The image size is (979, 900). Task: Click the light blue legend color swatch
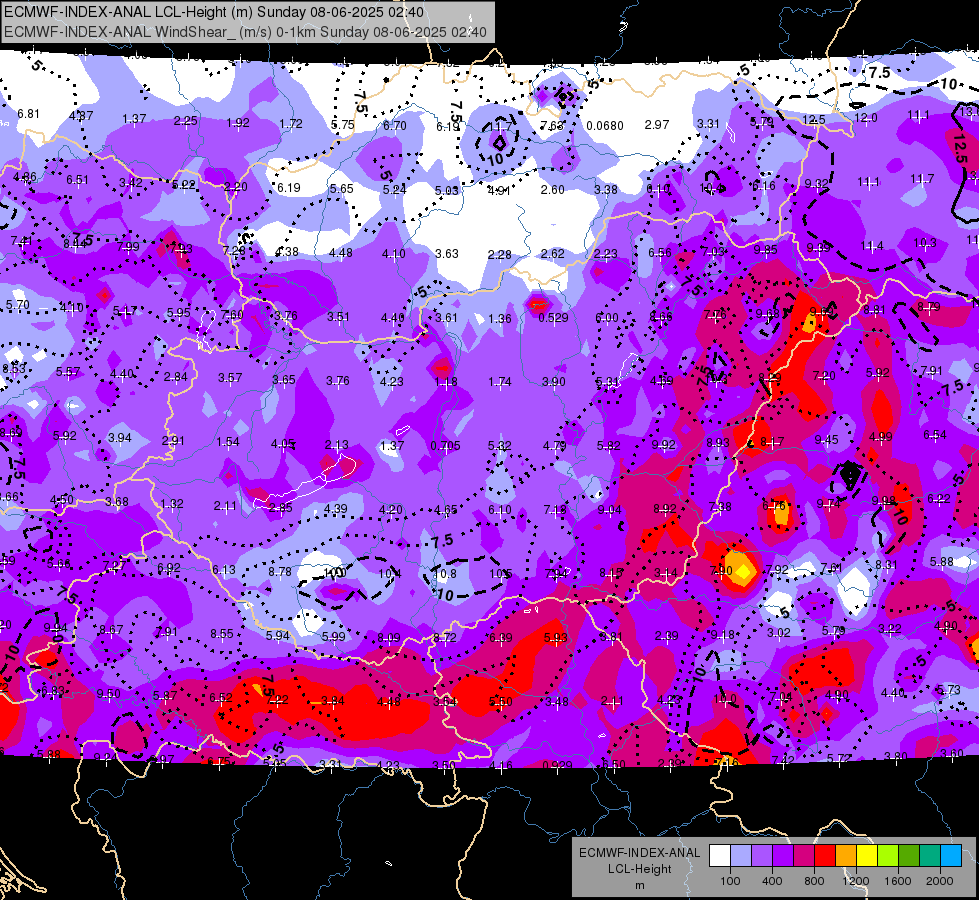(740, 856)
